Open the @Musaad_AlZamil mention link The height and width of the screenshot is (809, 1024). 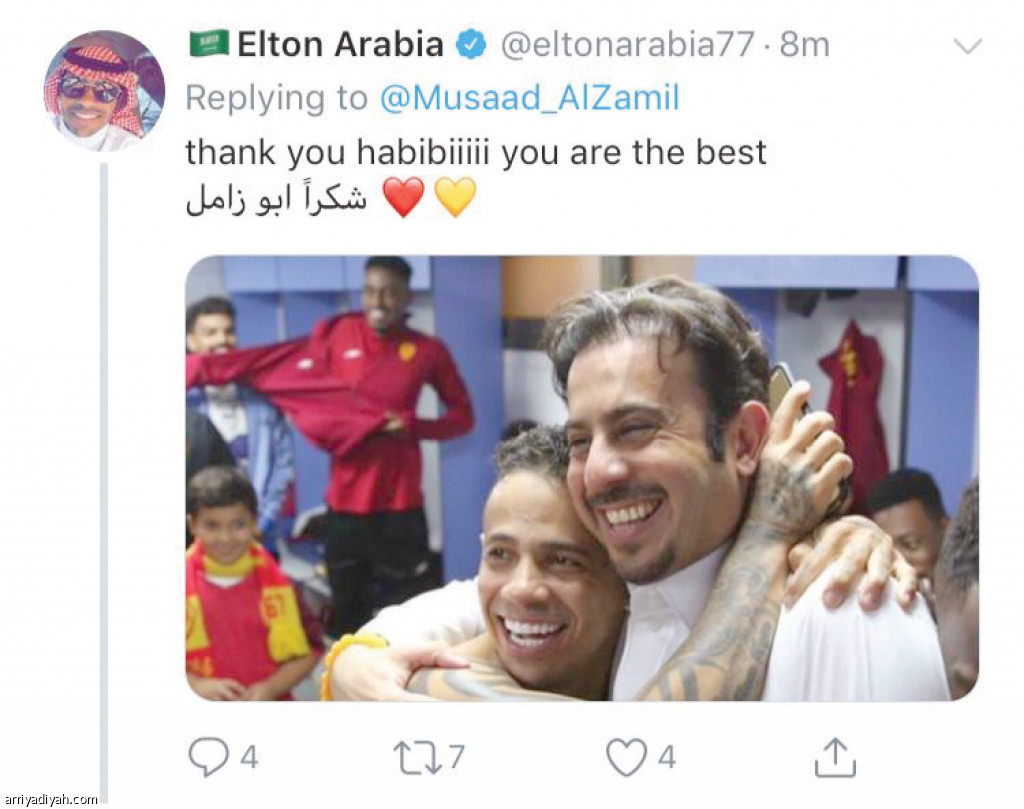click(x=530, y=98)
